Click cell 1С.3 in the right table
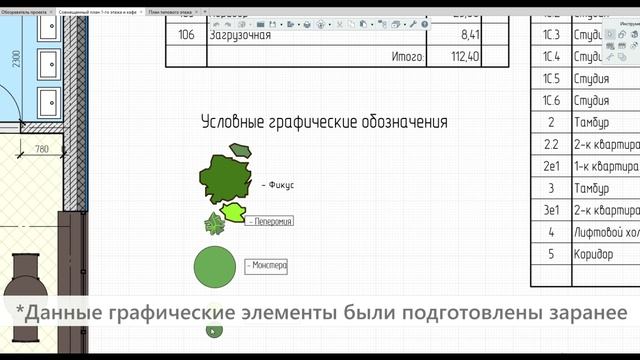 pos(551,35)
